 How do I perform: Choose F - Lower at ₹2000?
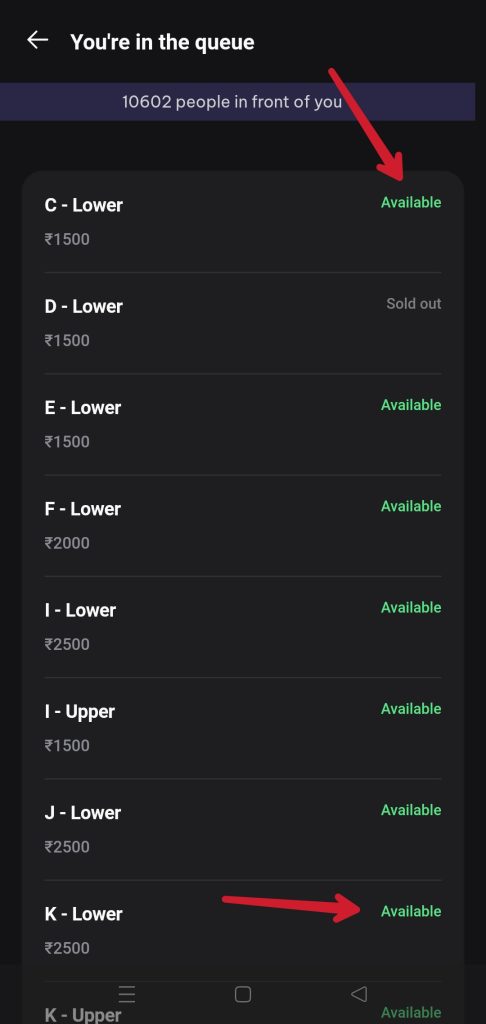[243, 526]
